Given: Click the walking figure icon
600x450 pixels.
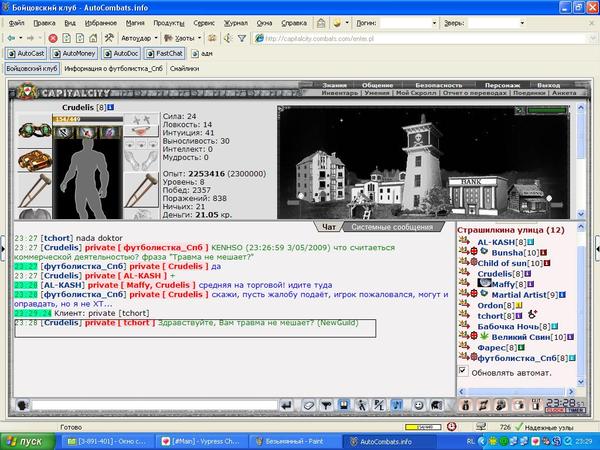Looking at the screenshot, I should tap(362, 405).
